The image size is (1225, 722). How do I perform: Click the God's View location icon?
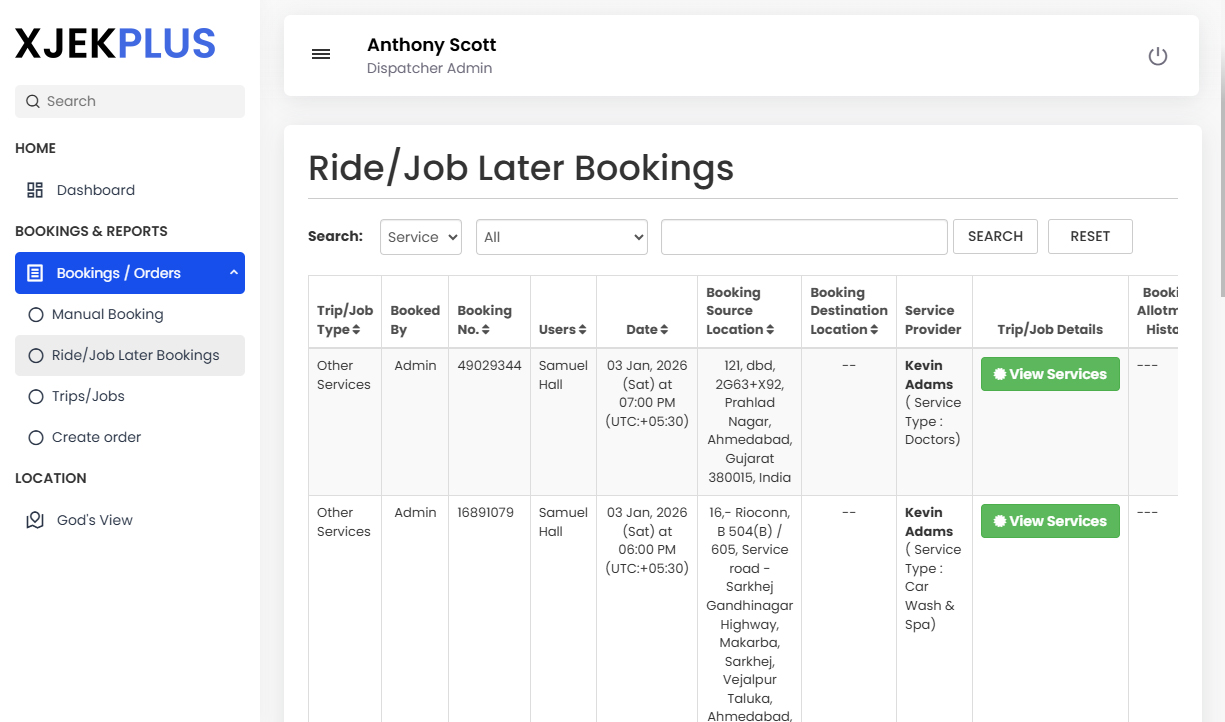pos(35,519)
